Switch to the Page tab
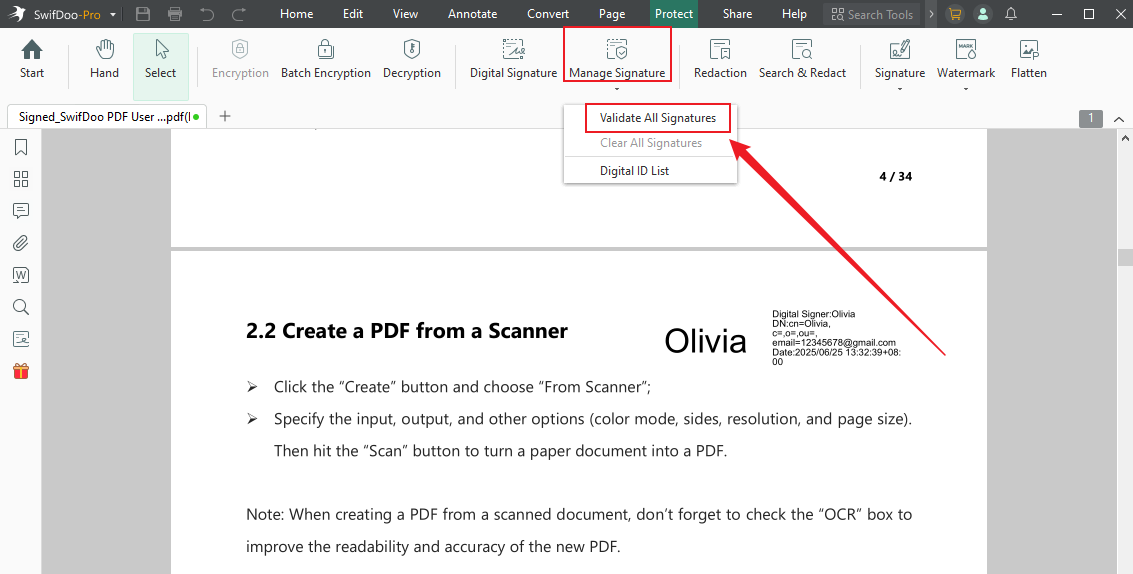 tap(612, 14)
